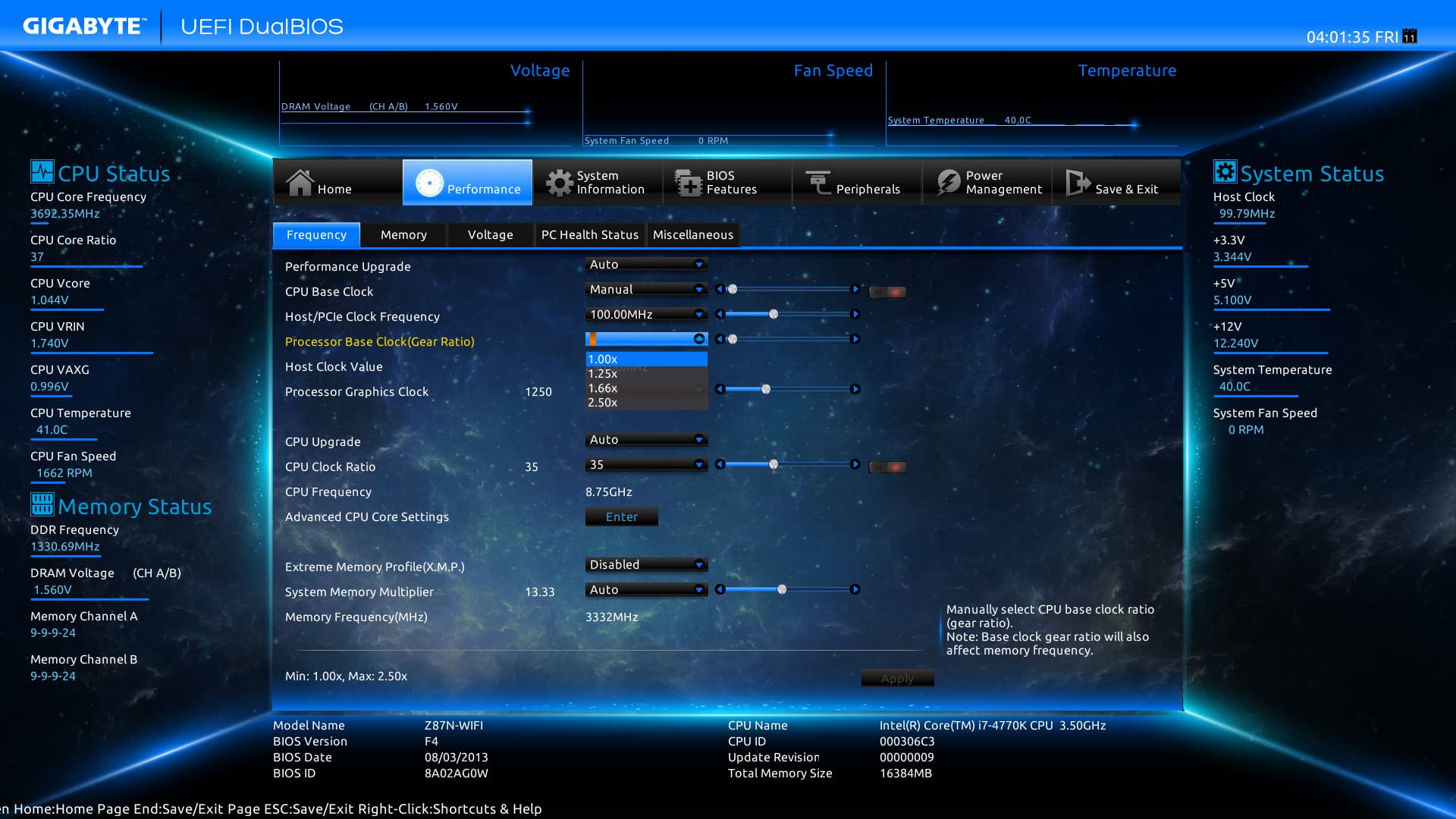The image size is (1456, 819).
Task: Open BIOS Features chip icon
Action: click(x=689, y=183)
